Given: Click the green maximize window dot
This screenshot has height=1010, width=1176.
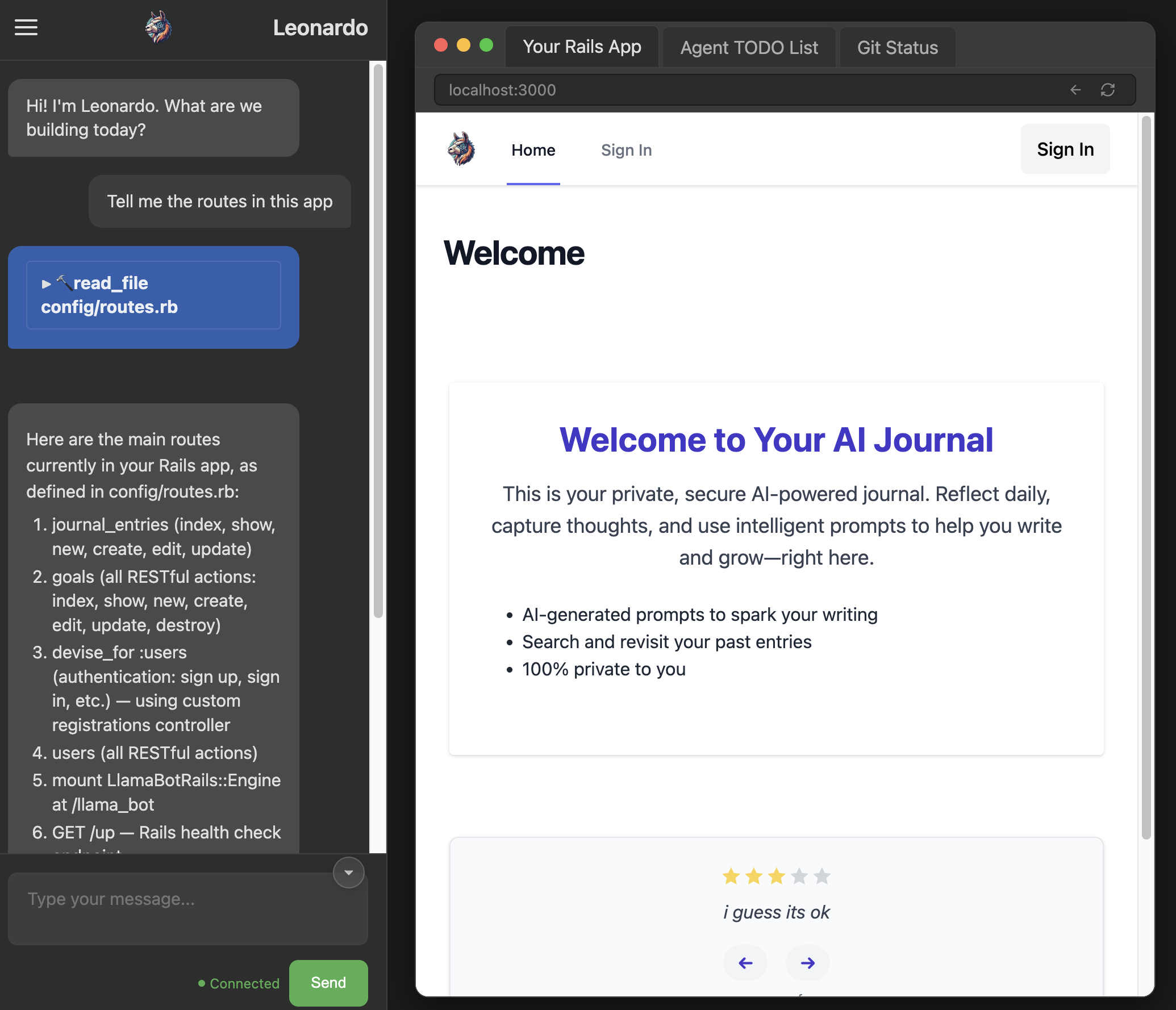Looking at the screenshot, I should tap(486, 45).
